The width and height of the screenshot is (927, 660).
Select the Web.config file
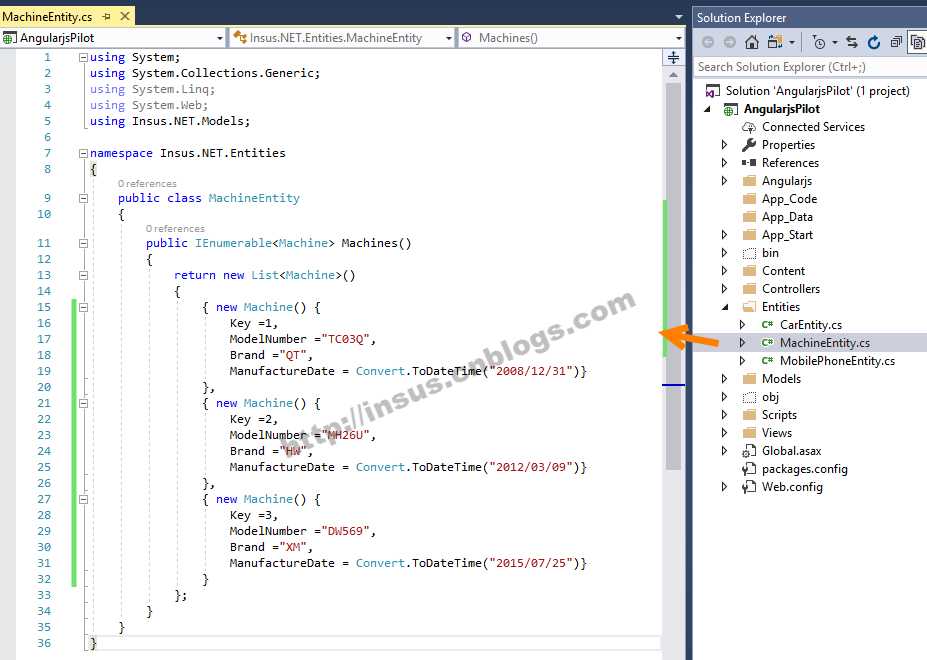[x=792, y=487]
